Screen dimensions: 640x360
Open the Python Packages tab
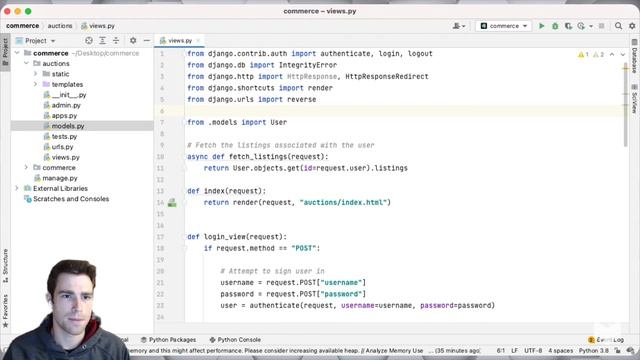(168, 340)
